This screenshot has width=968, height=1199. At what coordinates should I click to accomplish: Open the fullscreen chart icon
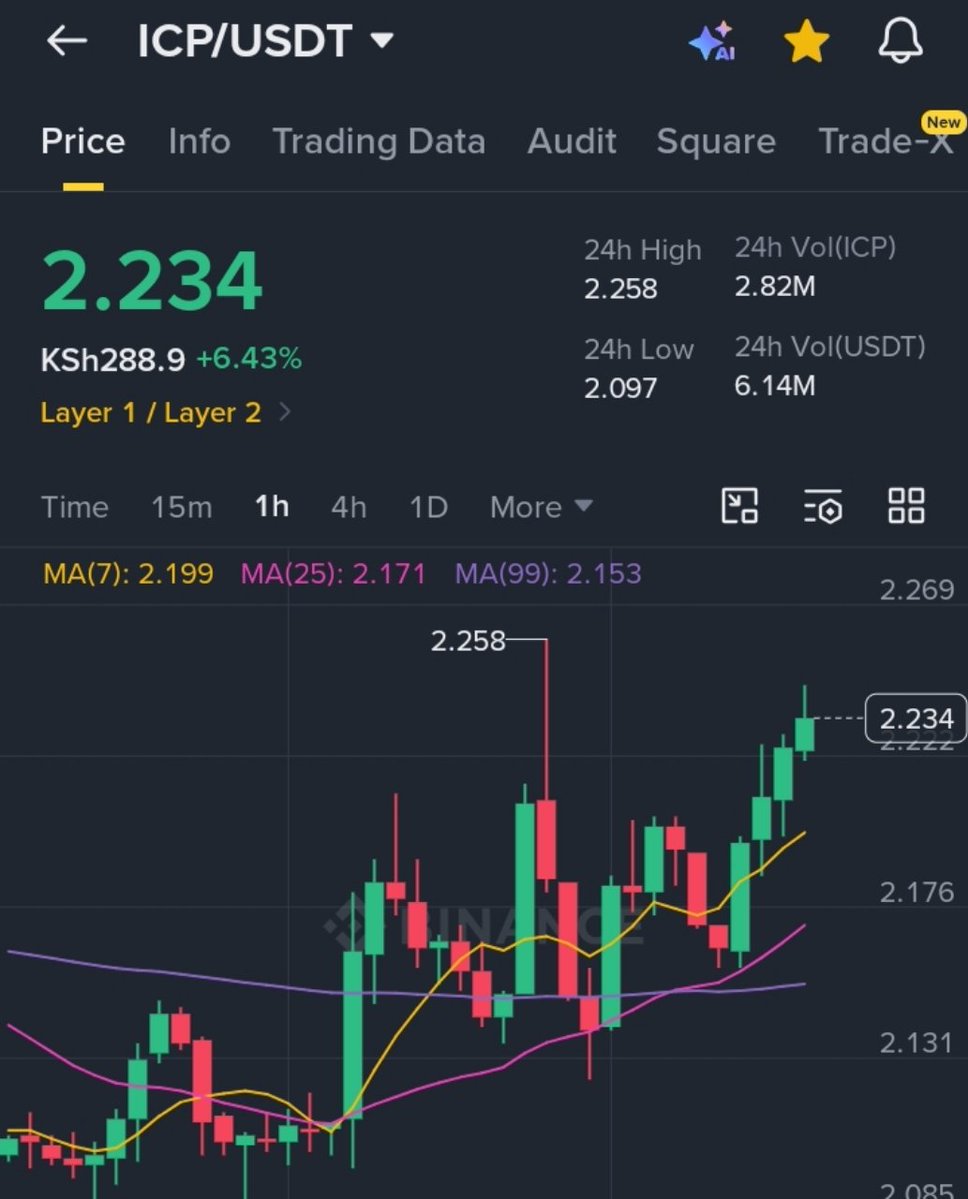click(x=739, y=506)
